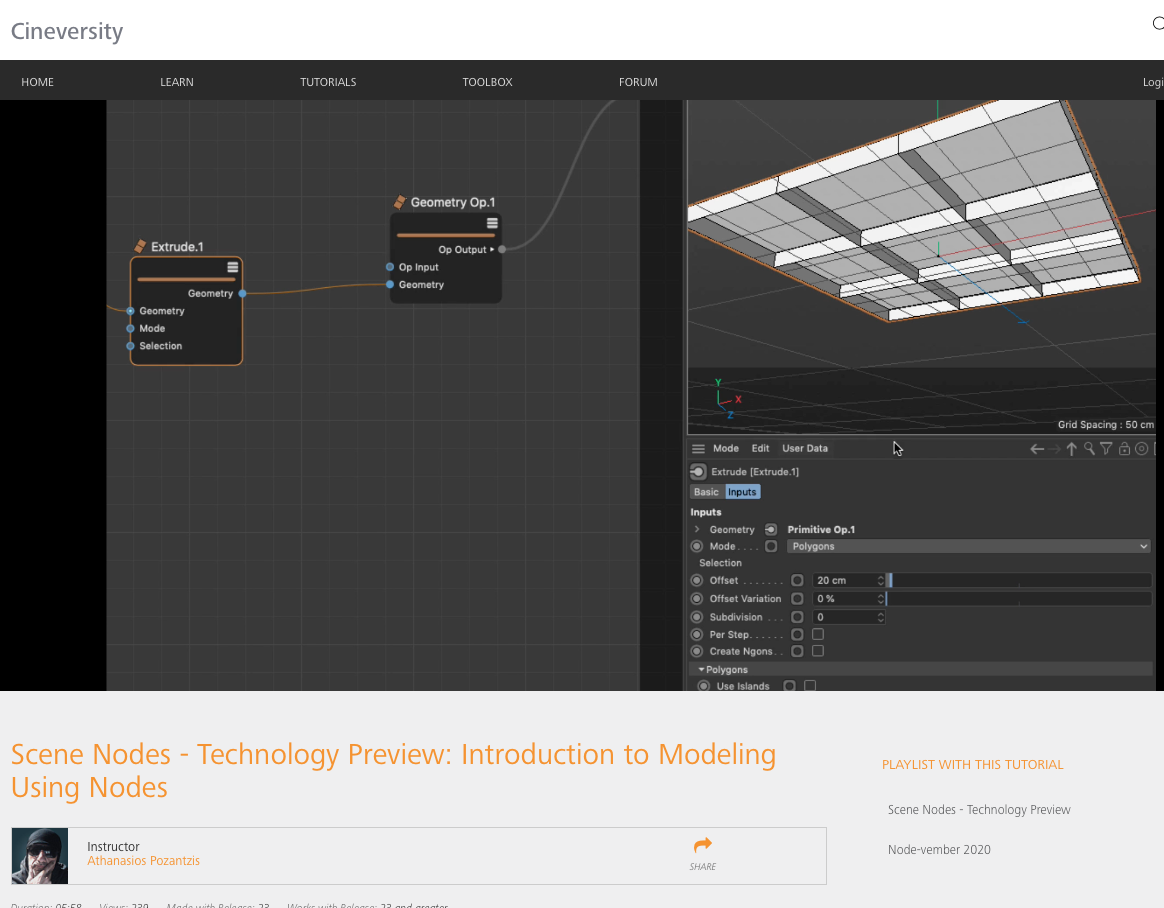Open the Geometry Op.1 node menu icon
1164x908 pixels.
(491, 223)
